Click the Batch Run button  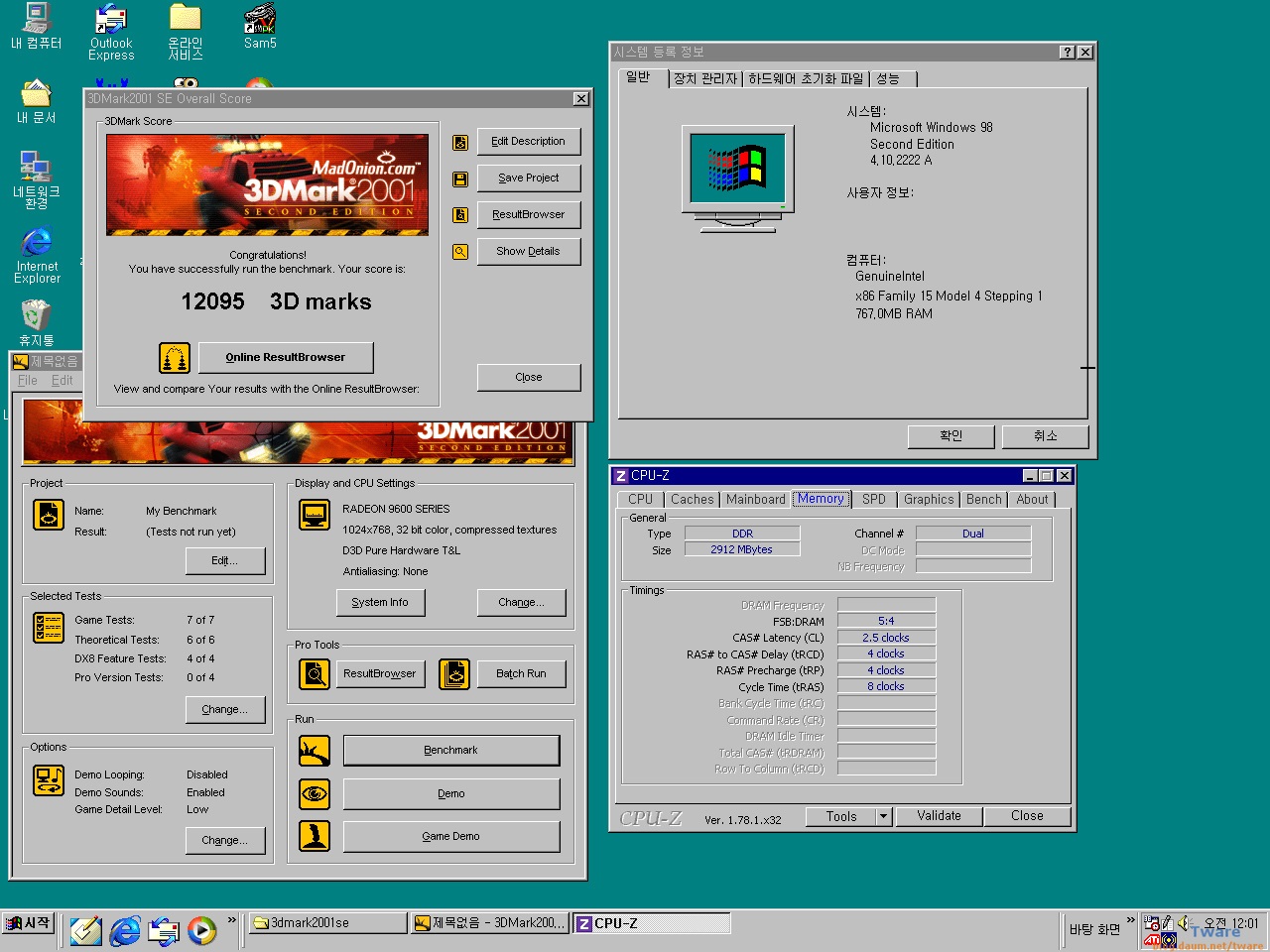tap(521, 674)
